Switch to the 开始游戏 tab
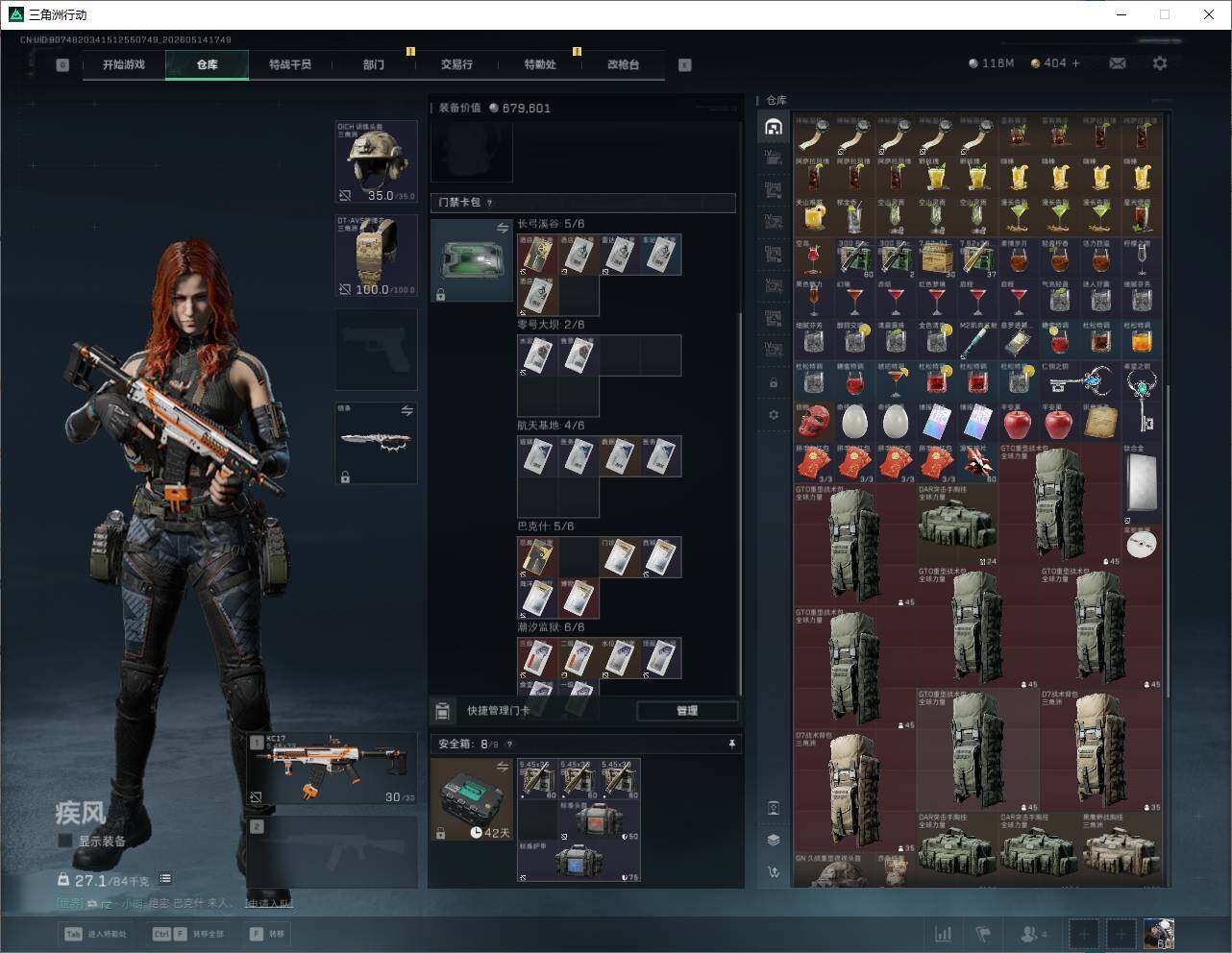The width and height of the screenshot is (1232, 953). pos(124,64)
